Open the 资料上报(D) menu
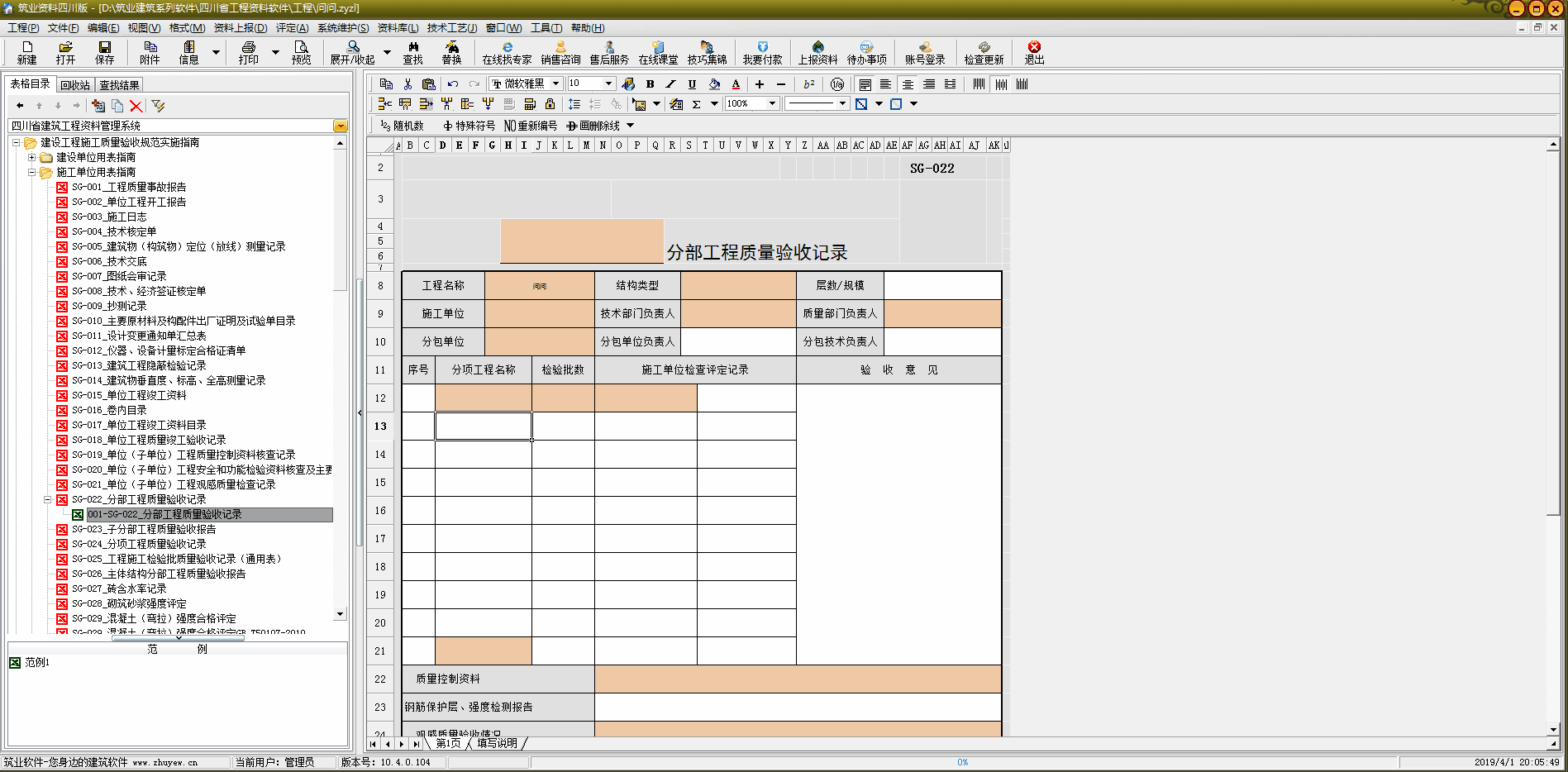1568x772 pixels. click(x=240, y=27)
